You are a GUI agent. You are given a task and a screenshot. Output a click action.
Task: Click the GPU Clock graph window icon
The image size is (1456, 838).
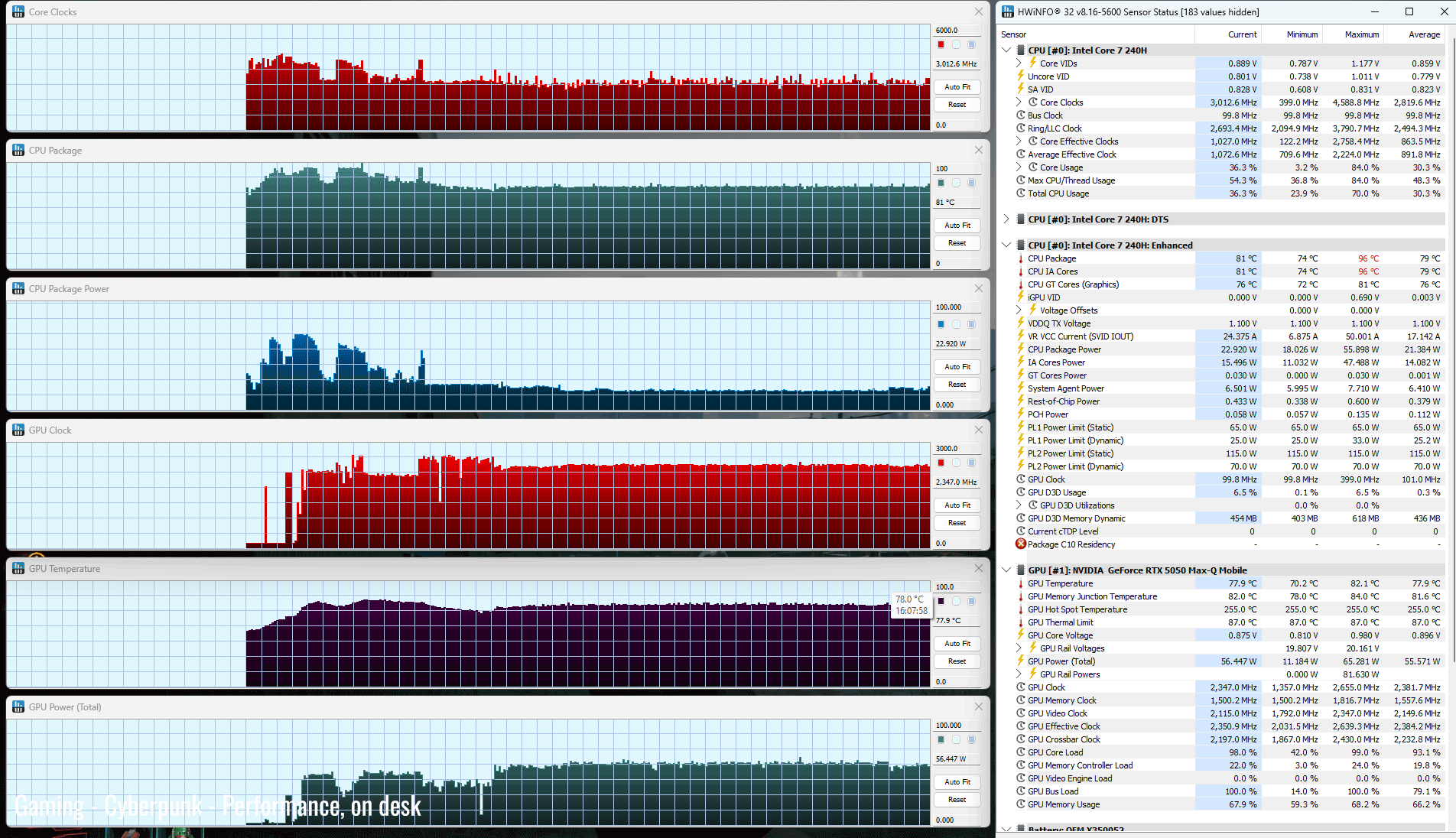point(18,430)
